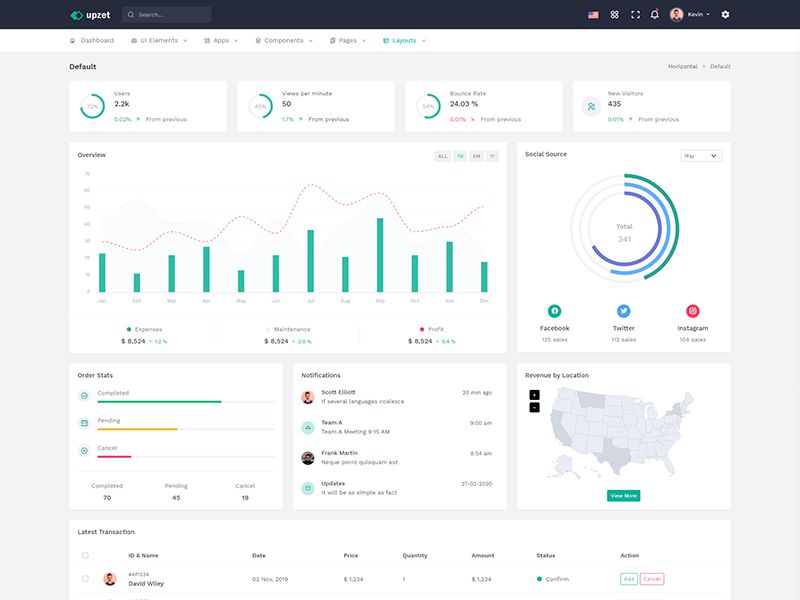
Task: Check the David Wiley row checkbox
Action: point(85,579)
